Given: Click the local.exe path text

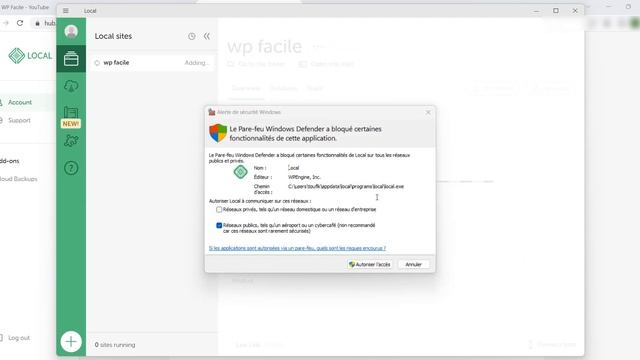Looking at the screenshot, I should 346,187.
